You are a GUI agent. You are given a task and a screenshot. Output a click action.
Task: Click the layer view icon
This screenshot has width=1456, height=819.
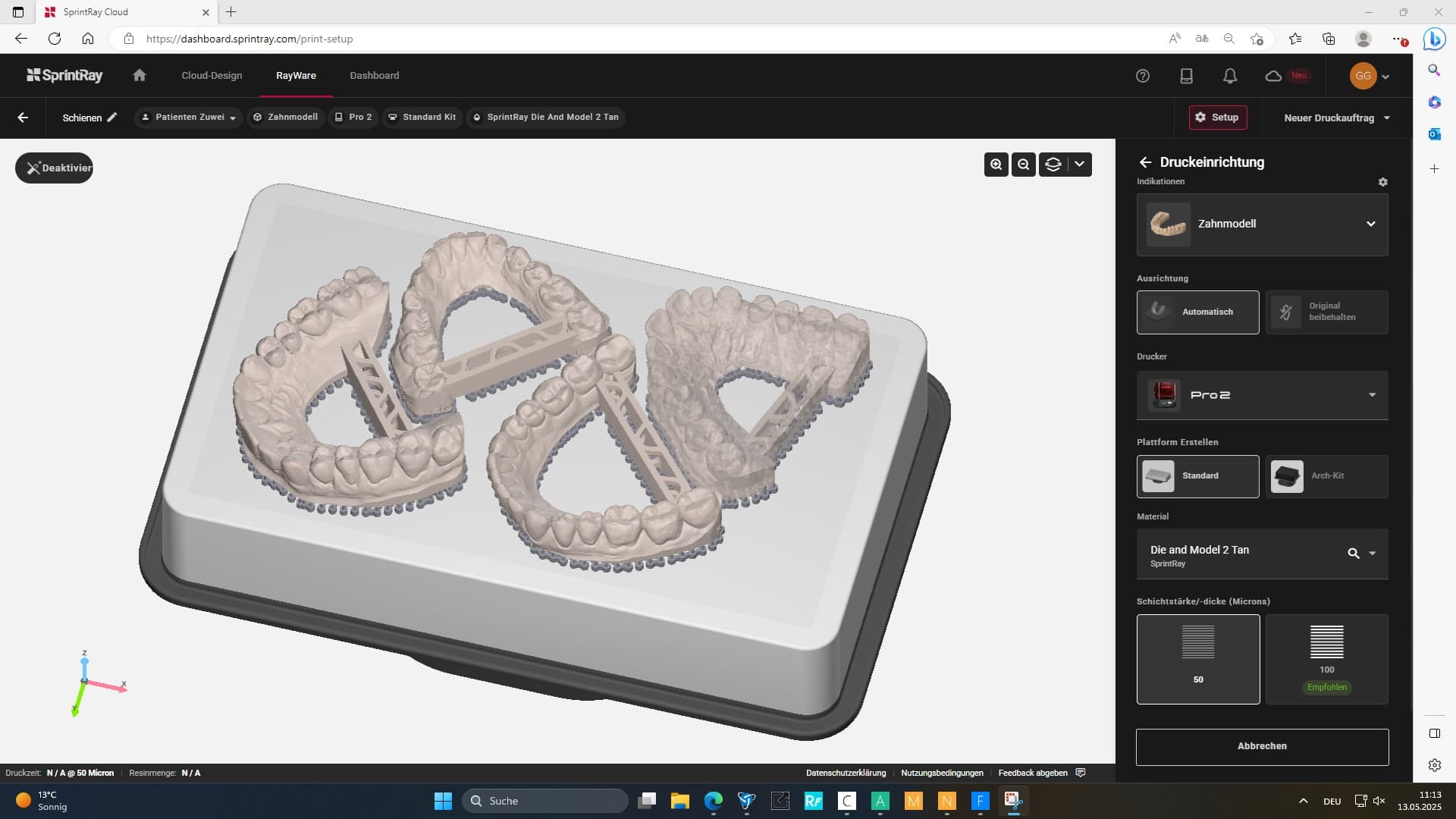[x=1053, y=164]
